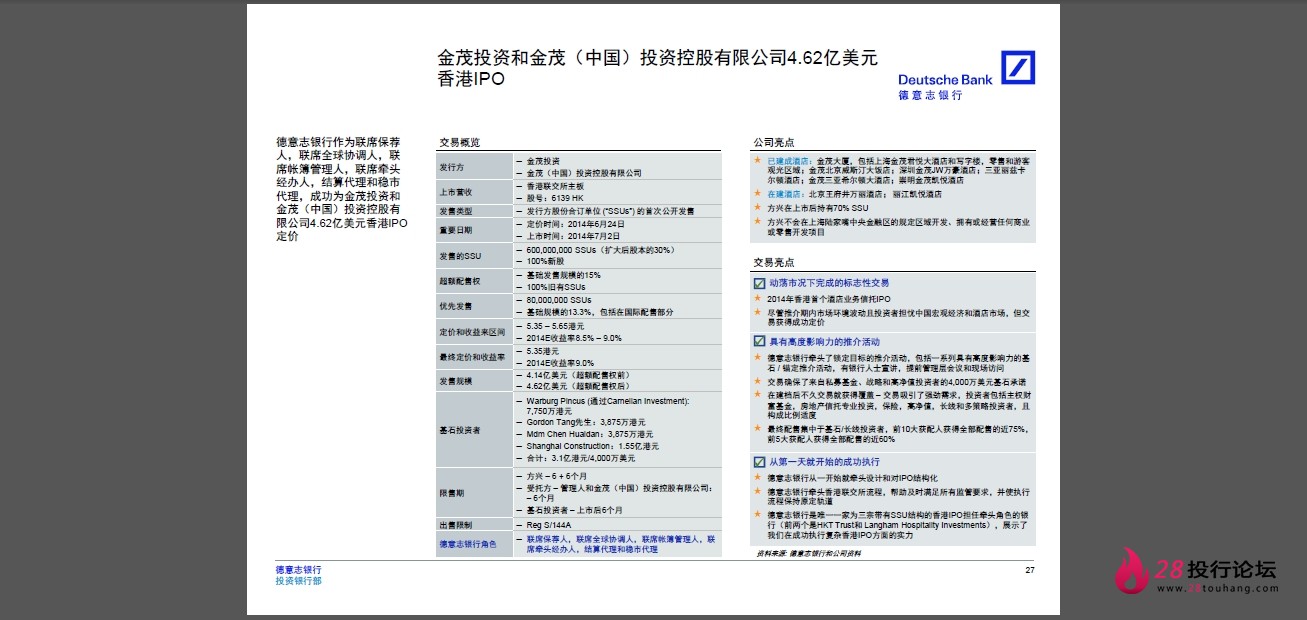Click the Mdm Chen Huaidan investor entry
1307x620 pixels.
coord(590,435)
